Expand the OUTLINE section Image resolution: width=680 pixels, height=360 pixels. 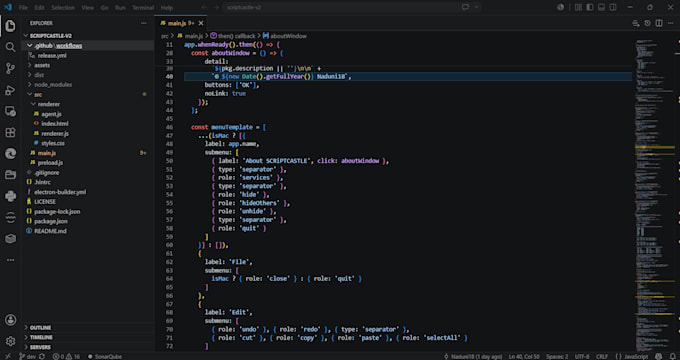89,327
